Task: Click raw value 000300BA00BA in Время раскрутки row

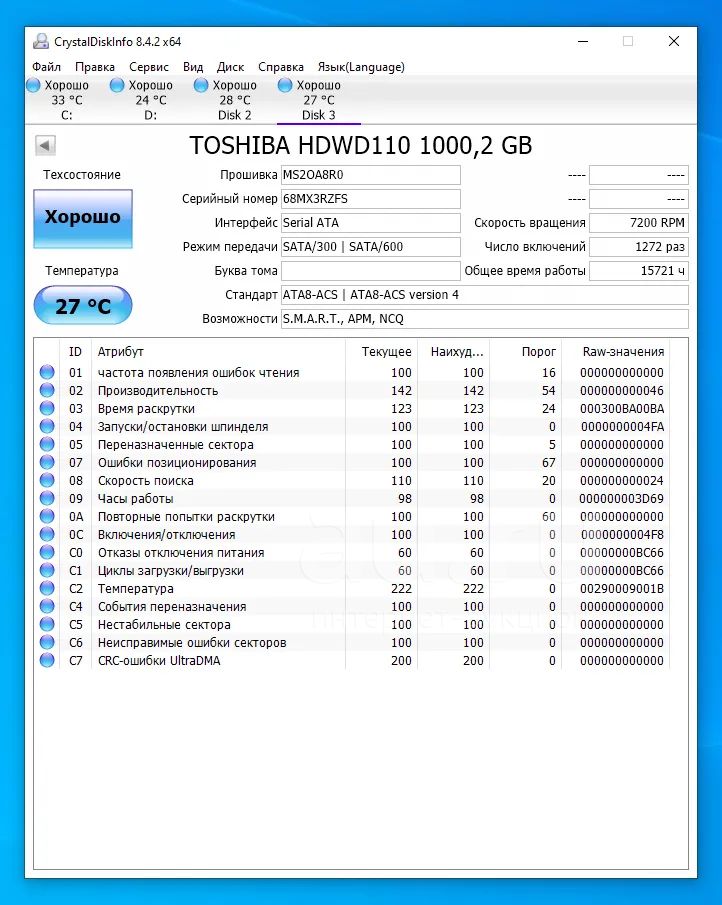Action: 622,409
